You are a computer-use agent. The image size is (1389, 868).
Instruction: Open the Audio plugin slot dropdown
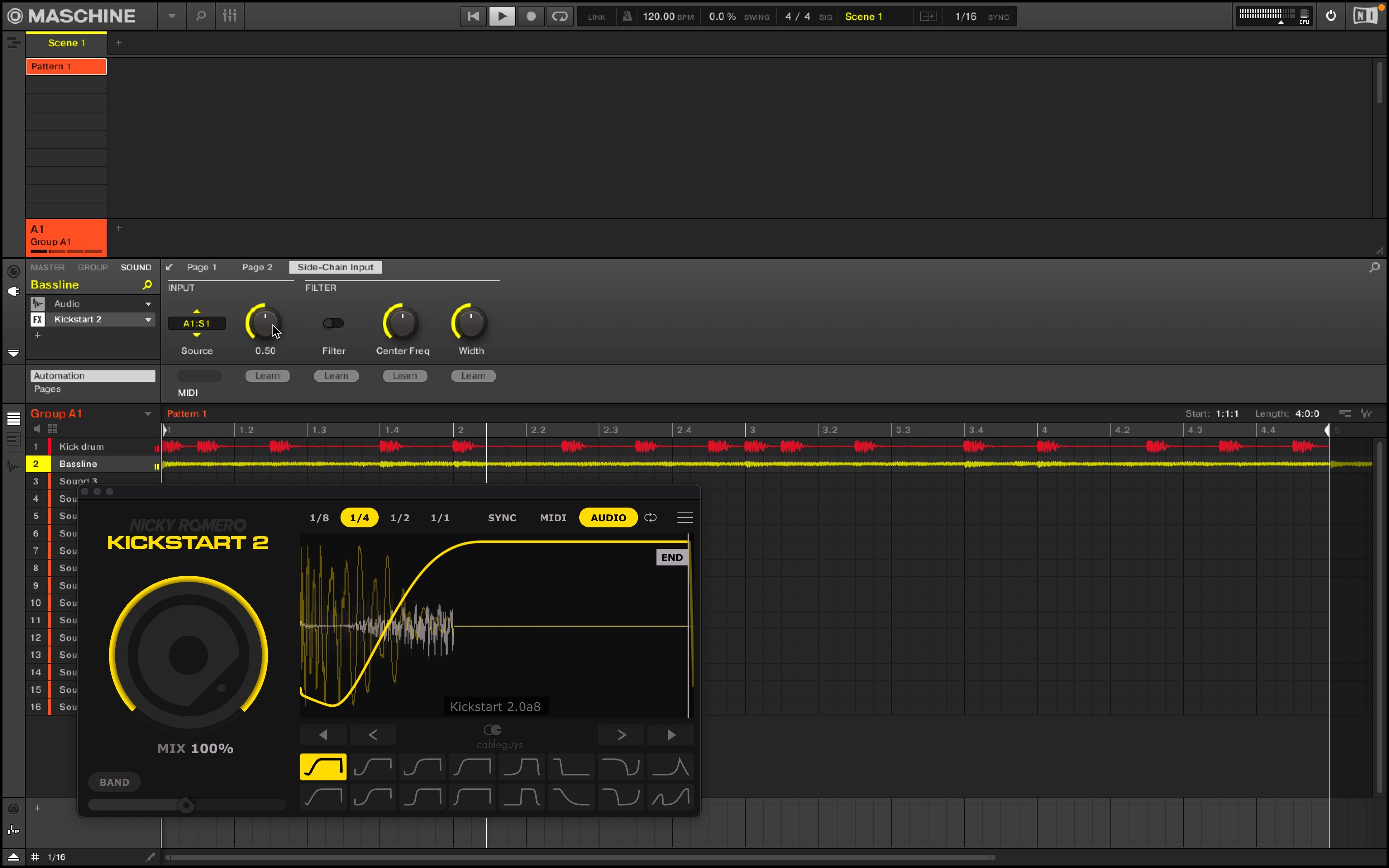148,304
